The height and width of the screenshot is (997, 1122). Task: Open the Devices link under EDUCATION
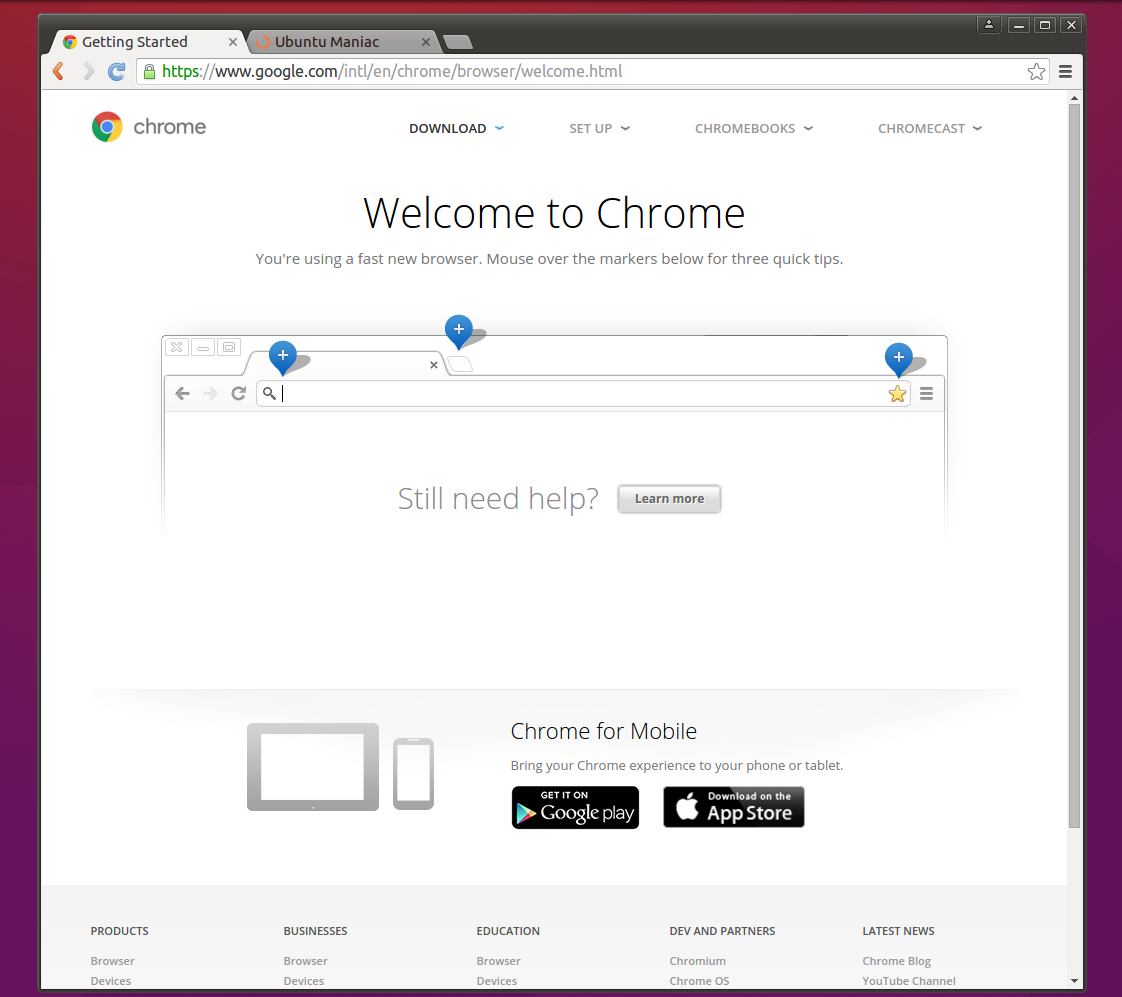497,981
